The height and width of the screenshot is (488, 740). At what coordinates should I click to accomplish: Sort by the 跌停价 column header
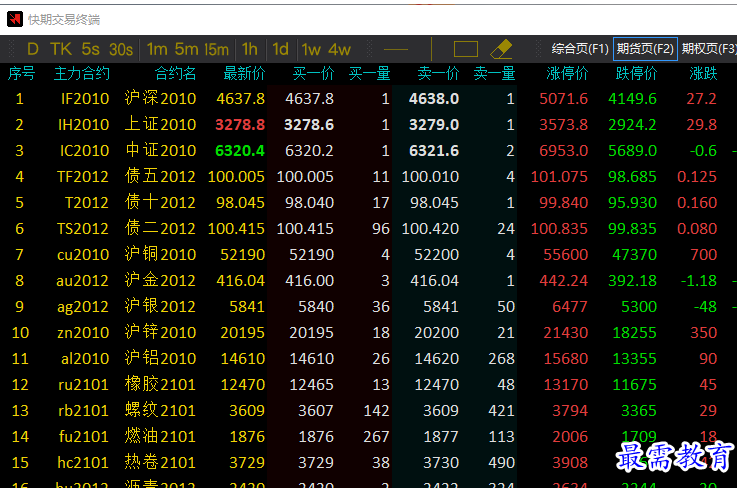636,74
